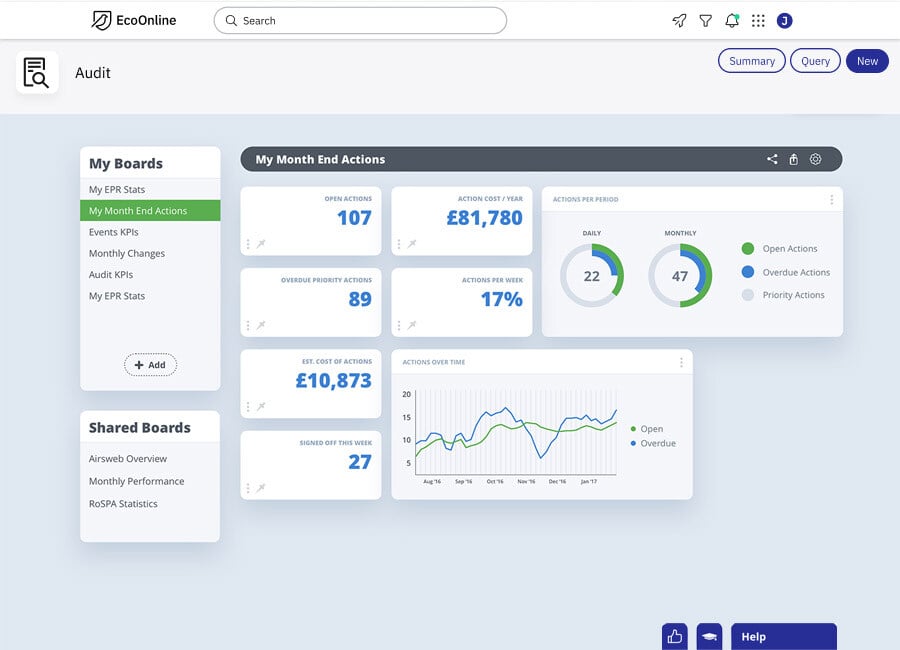The image size is (900, 650).
Task: Click the Daily donut chart showing 22
Action: coord(592,276)
